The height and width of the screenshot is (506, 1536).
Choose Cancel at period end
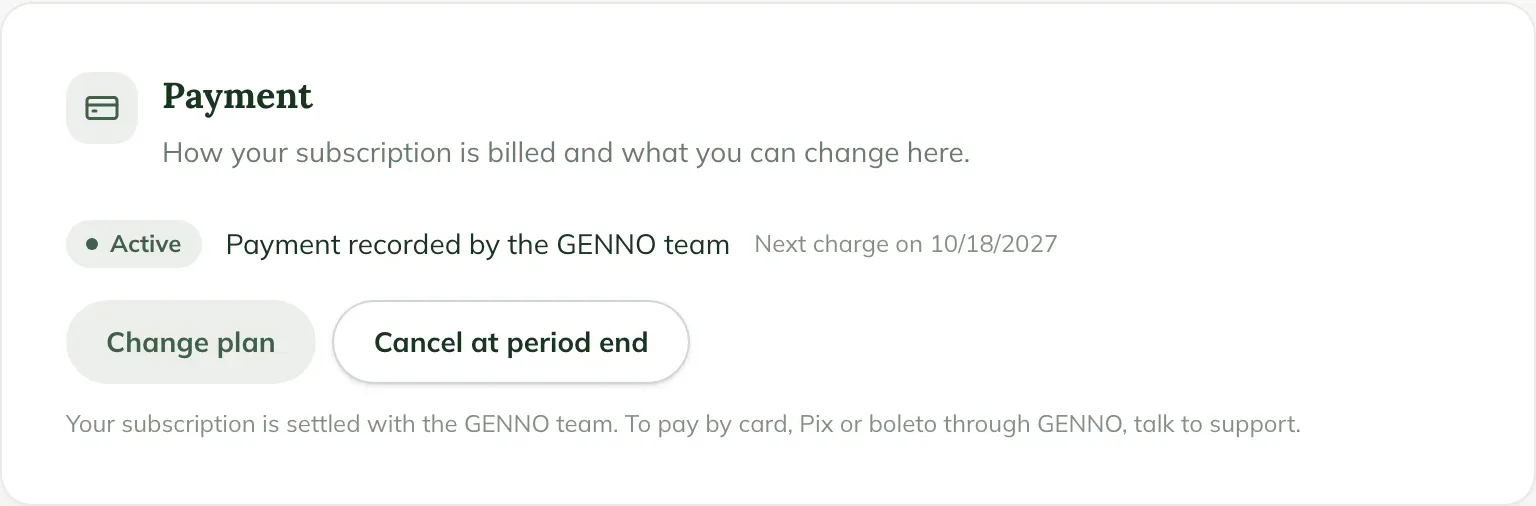(511, 342)
